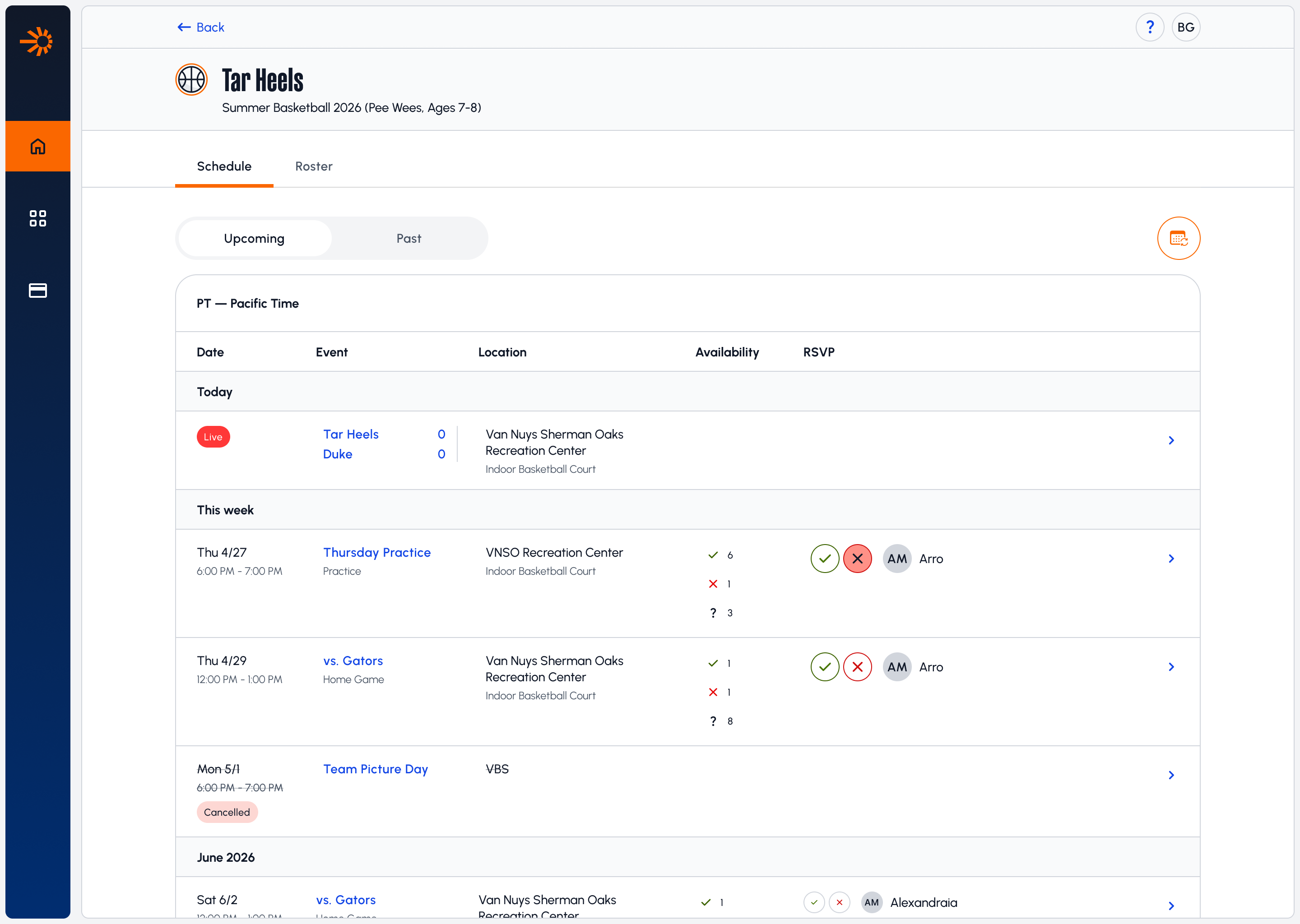Click the calendar sync icon button
1300x924 pixels.
1178,238
